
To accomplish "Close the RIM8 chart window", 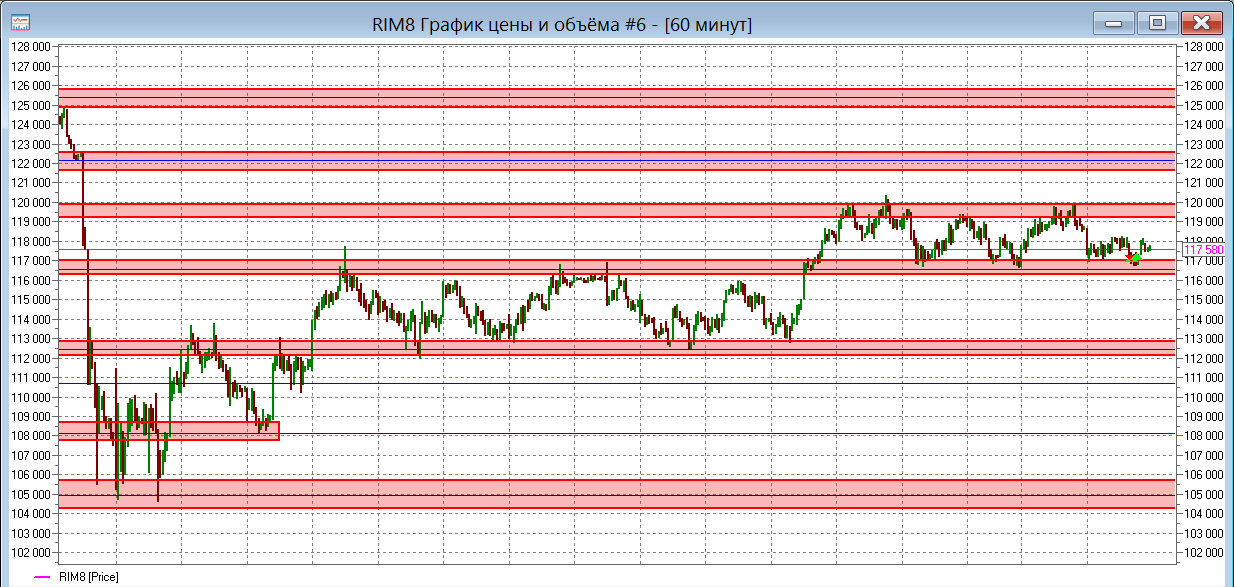I will click(x=1201, y=22).
